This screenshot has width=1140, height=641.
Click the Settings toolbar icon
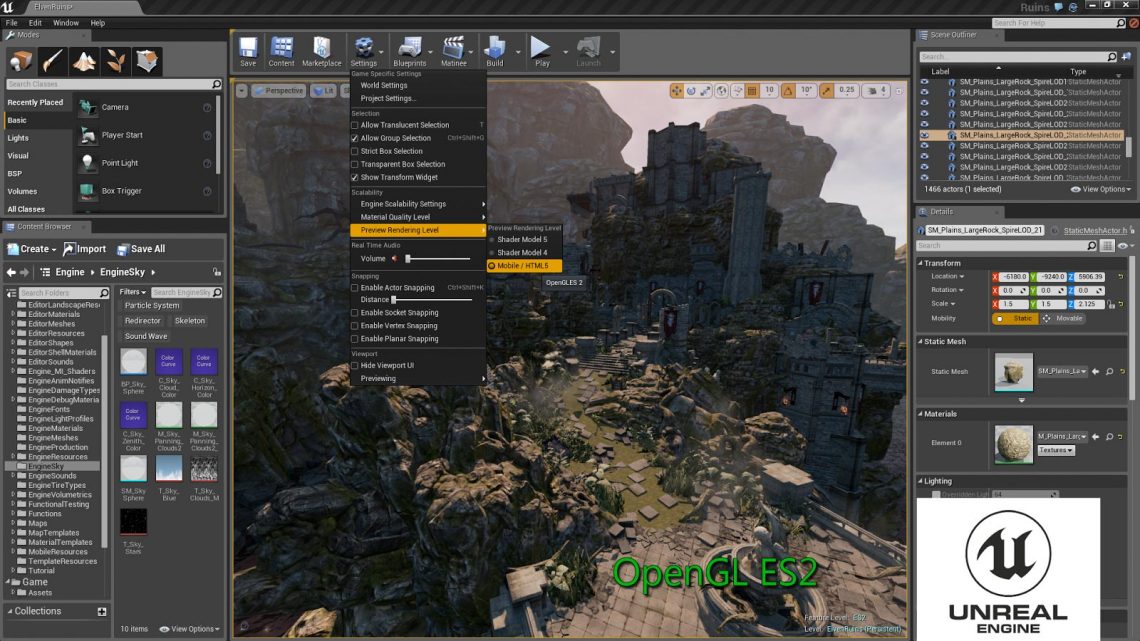coord(364,51)
